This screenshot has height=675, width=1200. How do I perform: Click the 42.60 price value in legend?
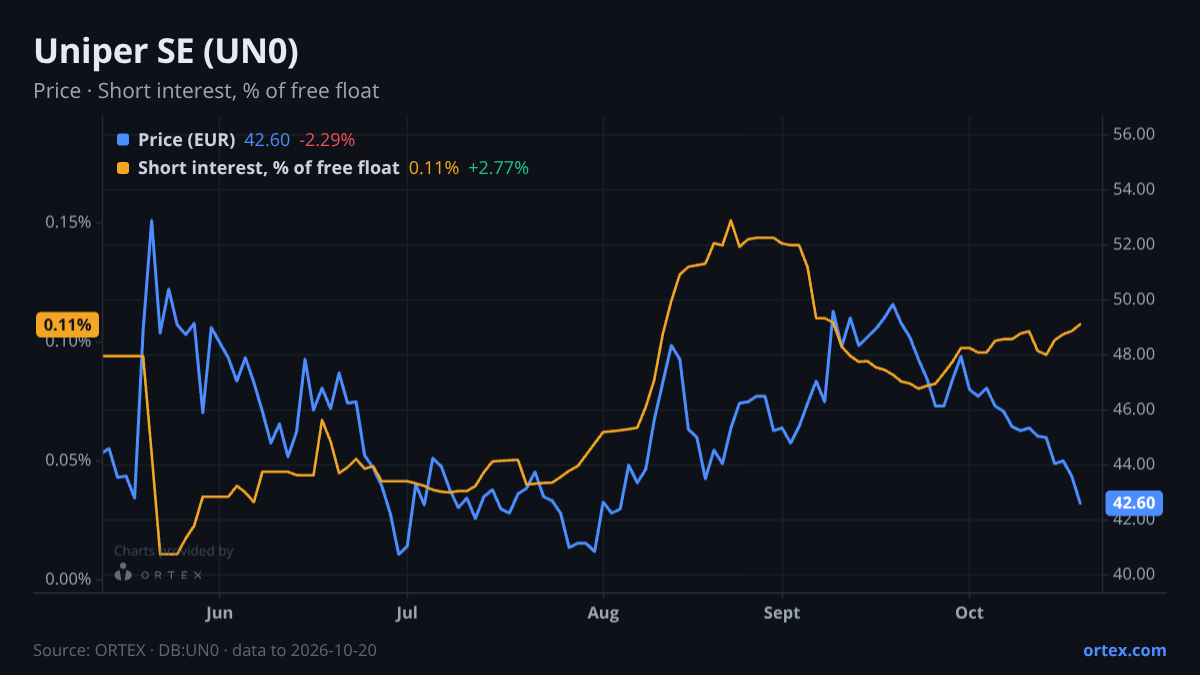pos(267,140)
